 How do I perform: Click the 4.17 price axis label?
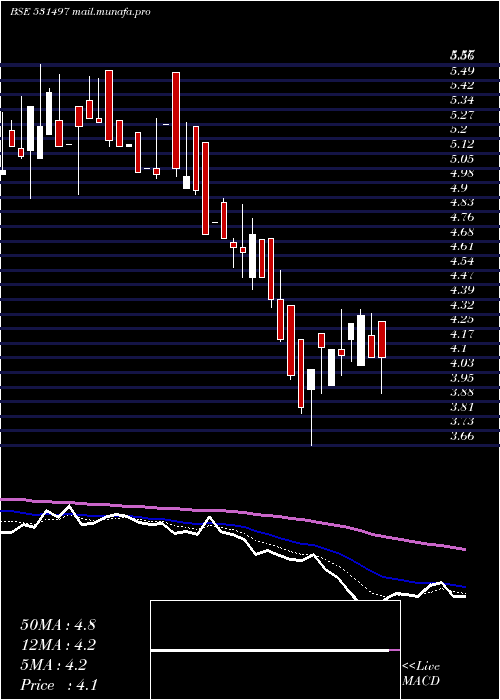[x=462, y=334]
